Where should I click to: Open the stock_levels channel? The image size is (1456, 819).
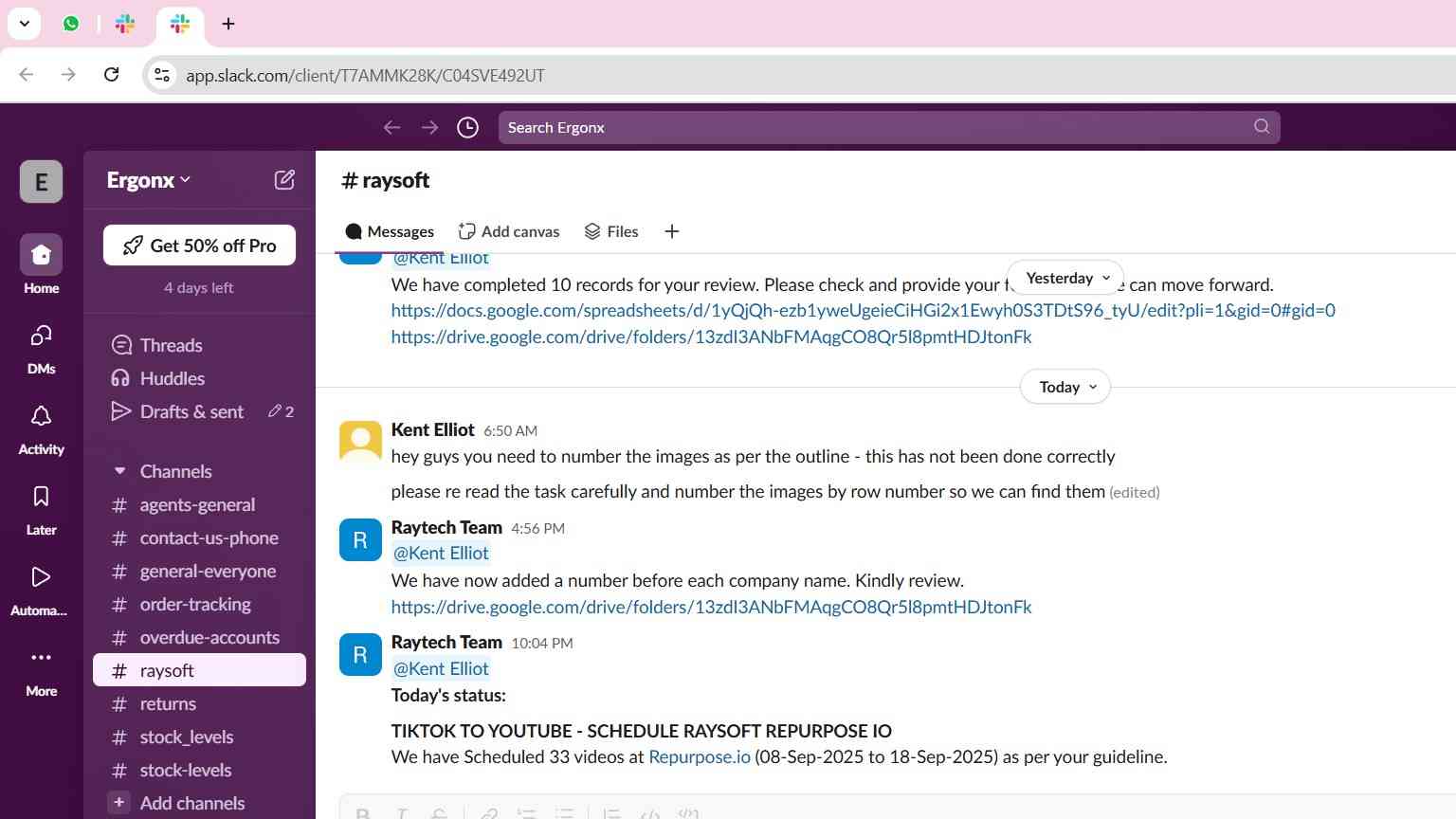pos(199,737)
